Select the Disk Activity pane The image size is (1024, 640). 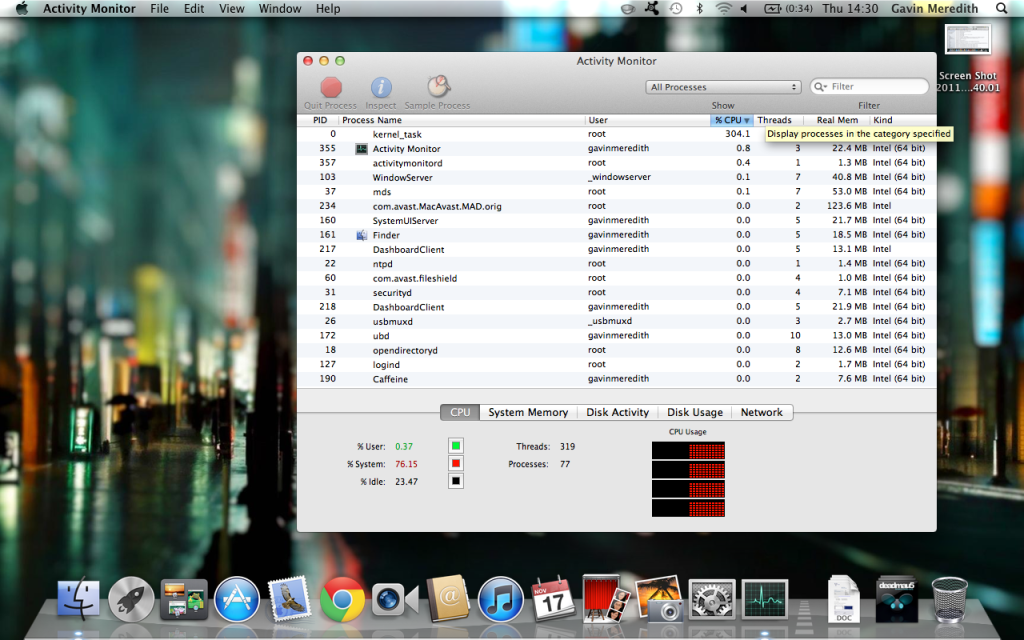click(617, 411)
